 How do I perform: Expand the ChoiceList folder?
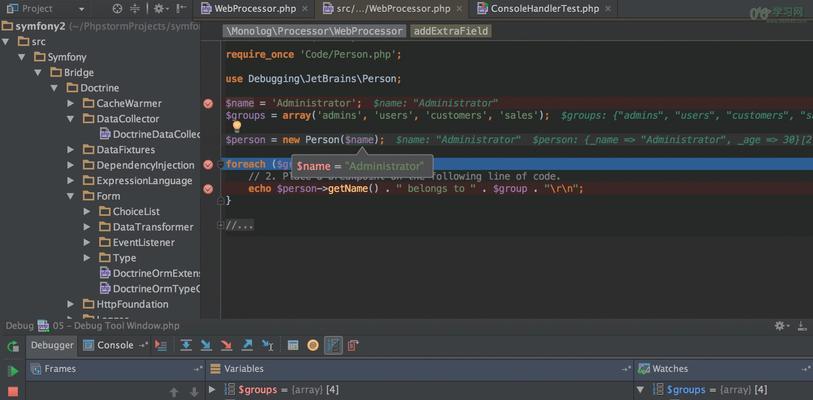87,212
